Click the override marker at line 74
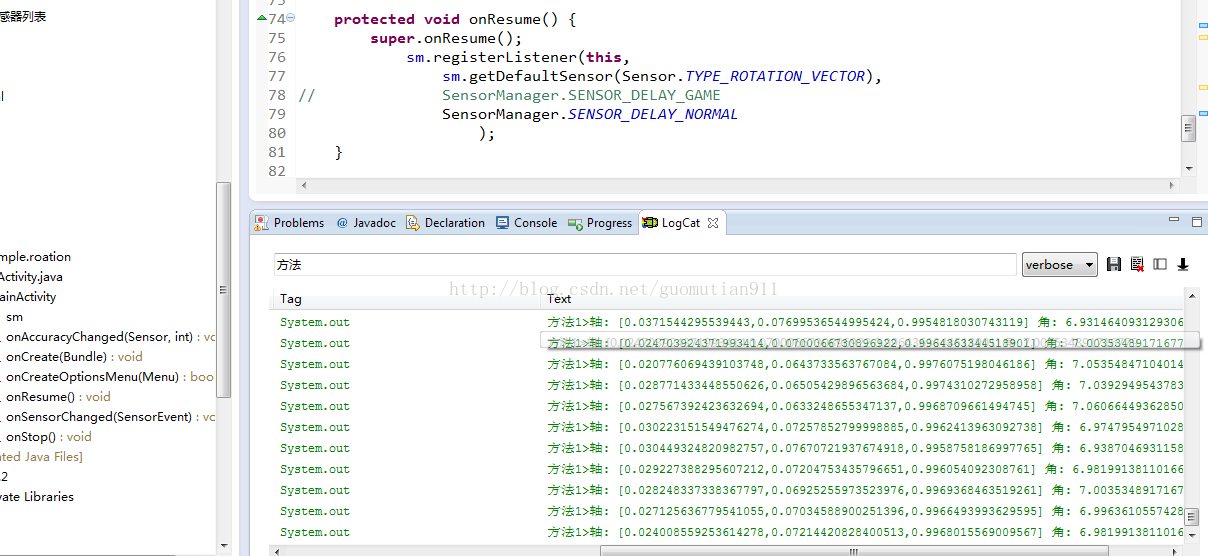 click(x=262, y=19)
